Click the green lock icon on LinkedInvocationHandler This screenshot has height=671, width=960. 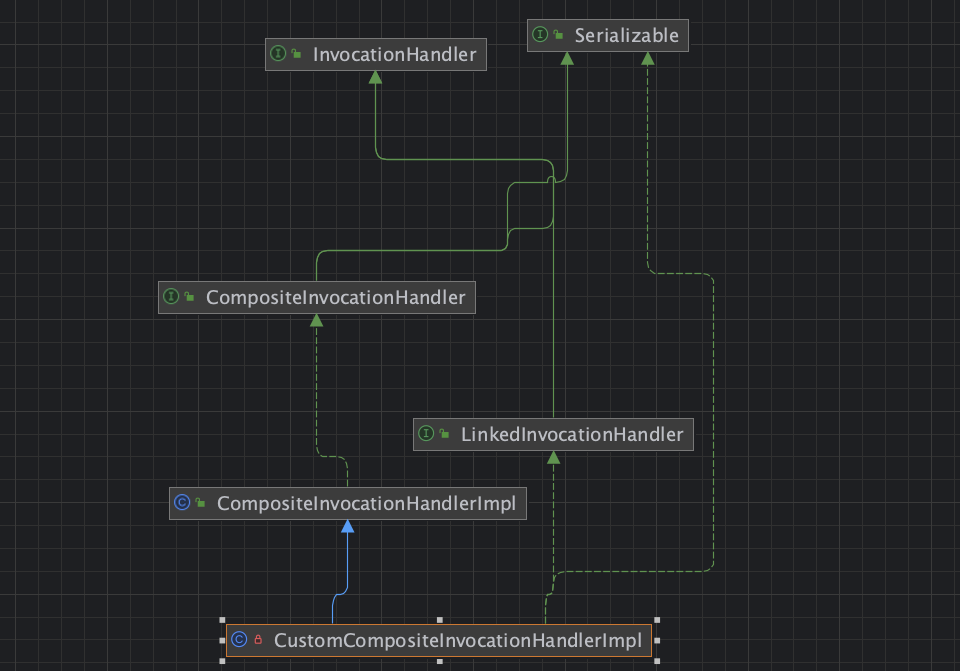[444, 435]
